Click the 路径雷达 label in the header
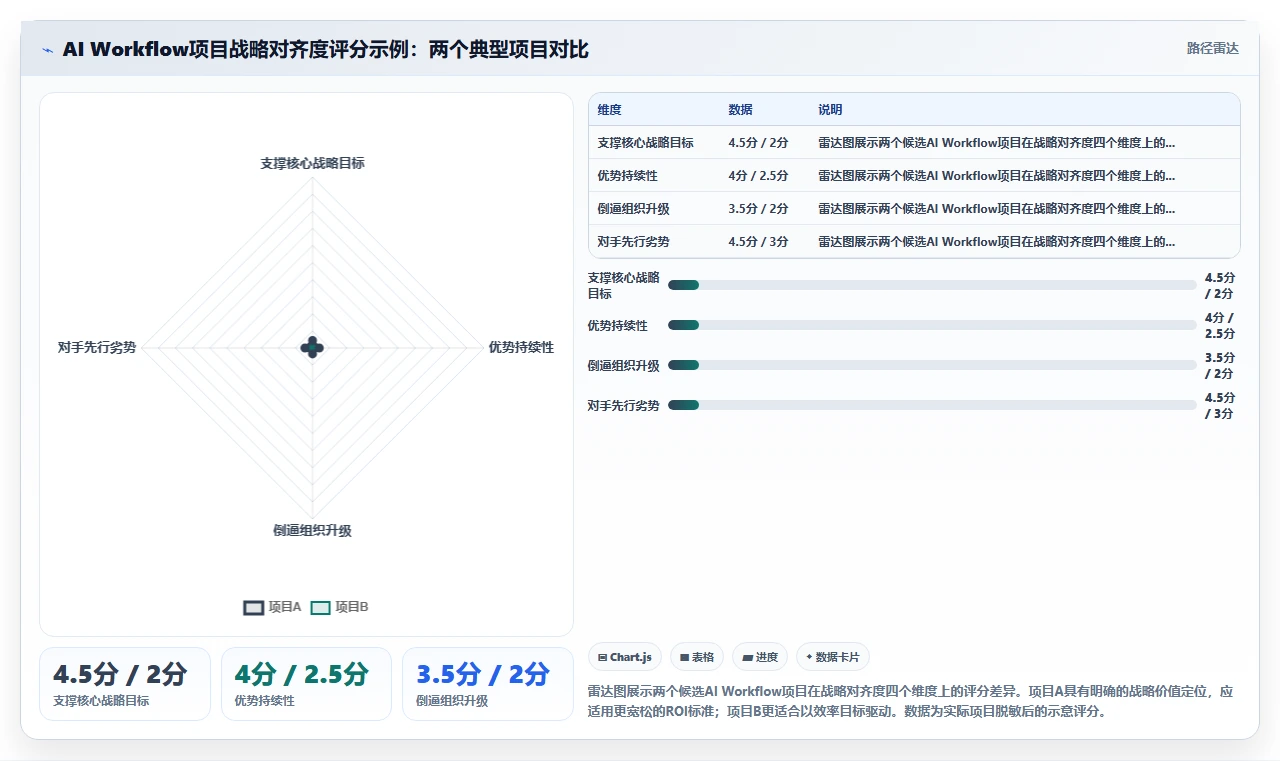 1212,48
